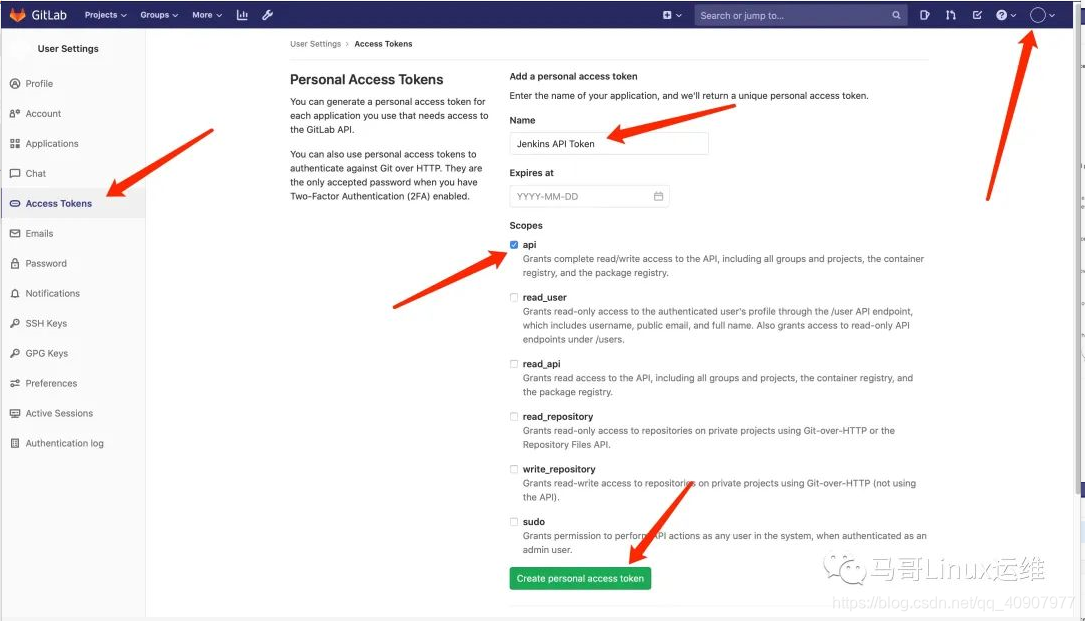This screenshot has width=1085, height=621.
Task: Open GPG Keys settings in sidebar
Action: 46,353
